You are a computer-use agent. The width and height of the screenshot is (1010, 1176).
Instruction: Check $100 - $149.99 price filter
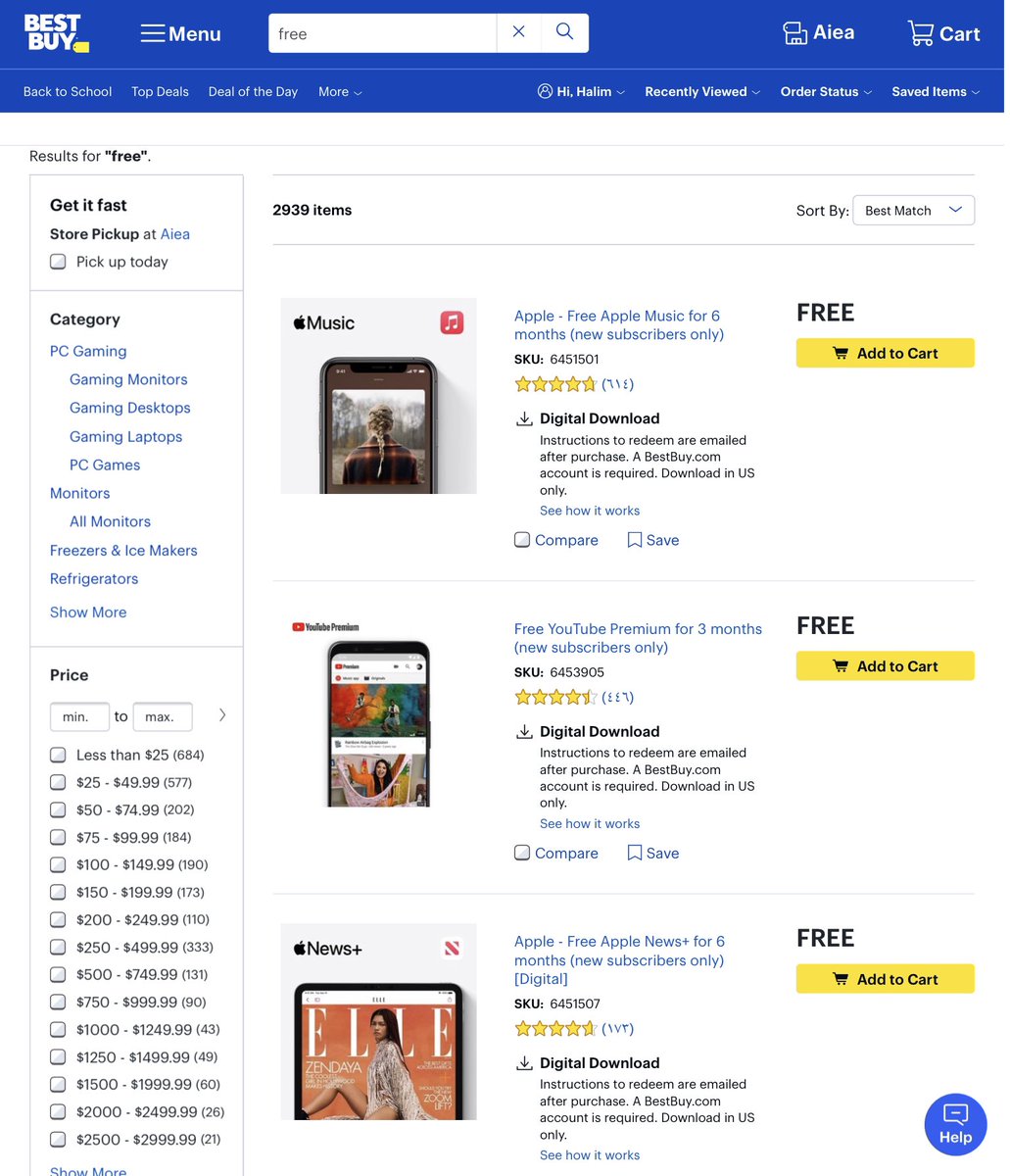(x=59, y=864)
